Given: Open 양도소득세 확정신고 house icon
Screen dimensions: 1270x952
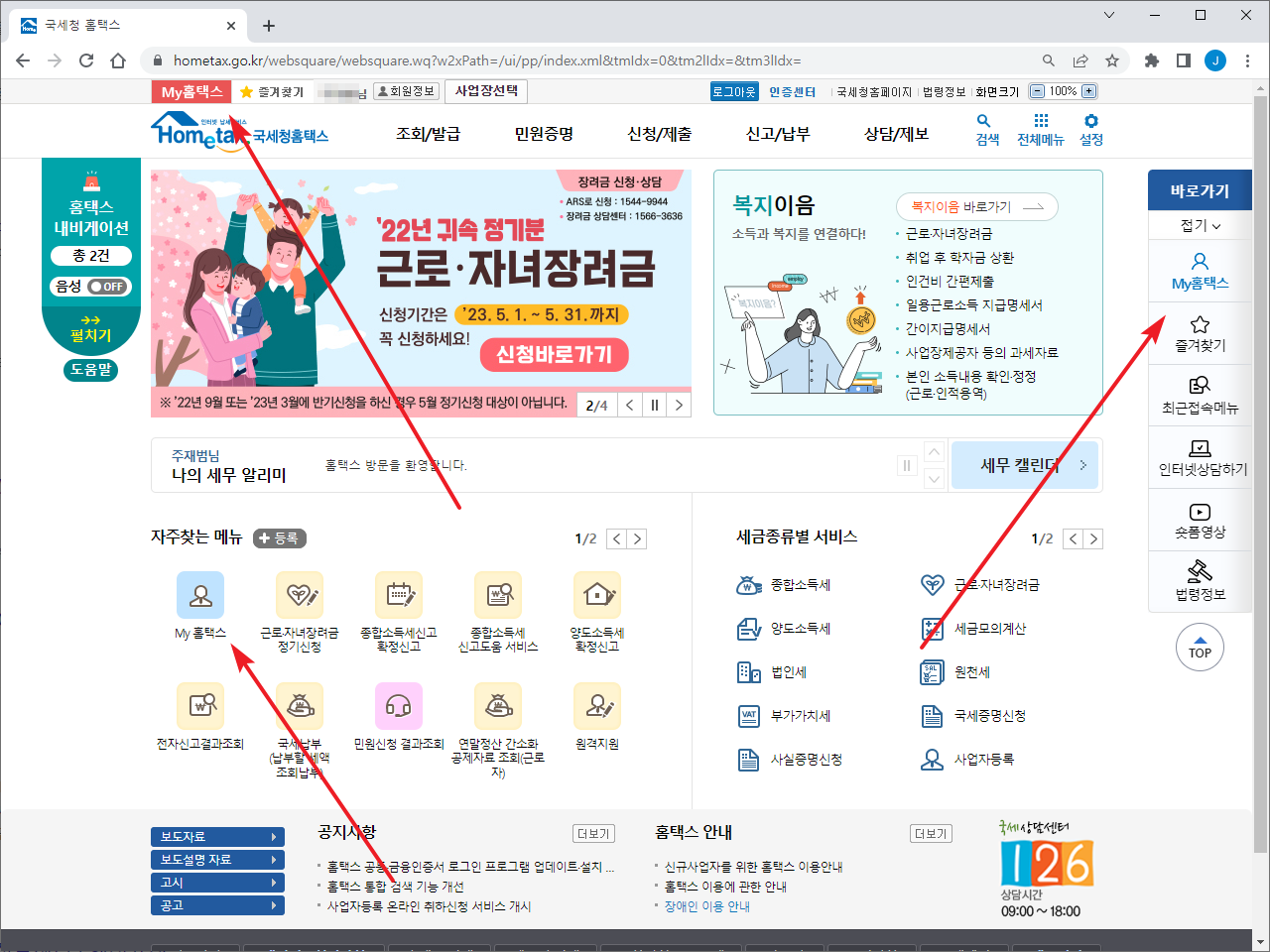Looking at the screenshot, I should (x=597, y=595).
